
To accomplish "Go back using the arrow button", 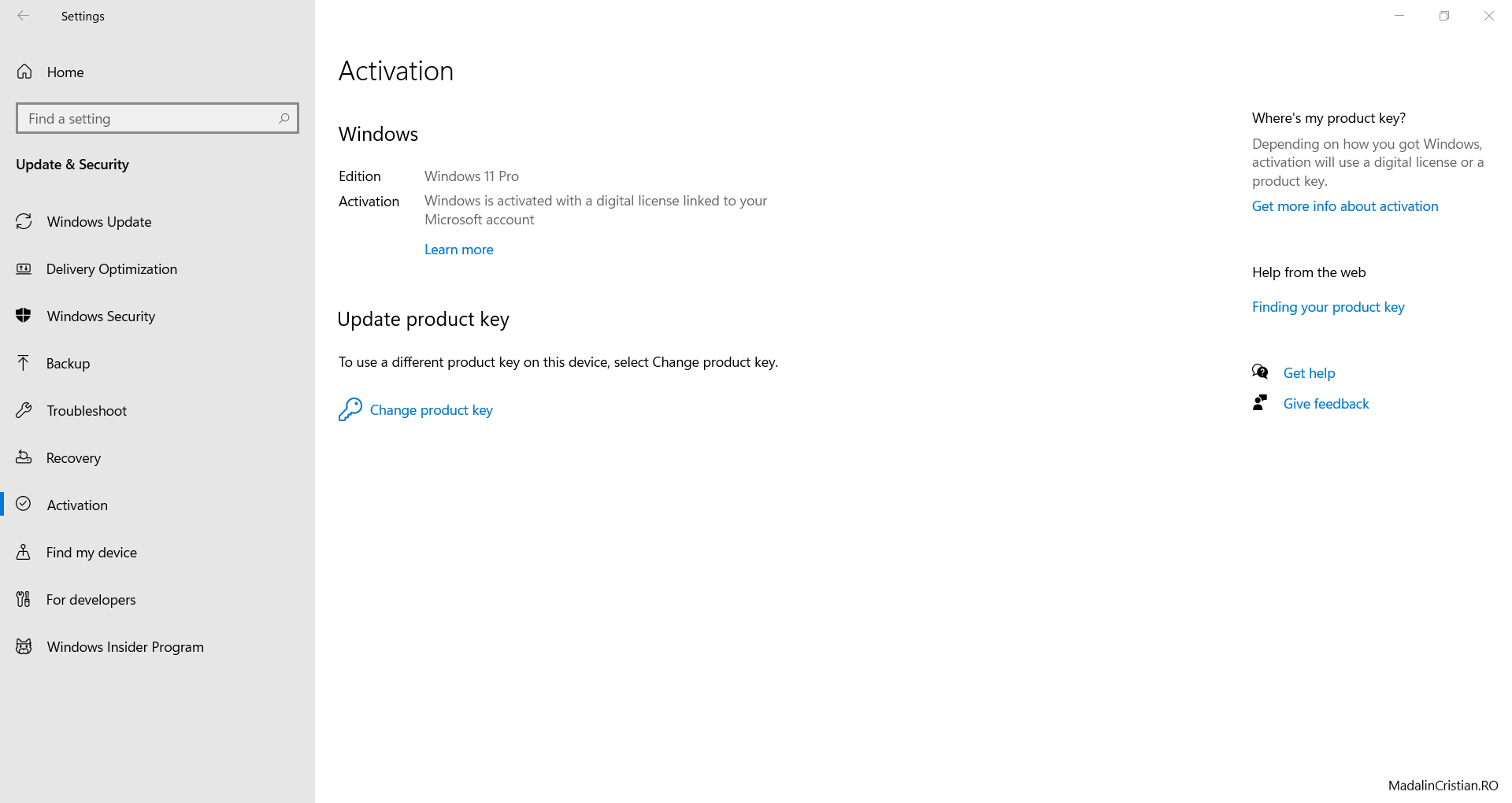I will pos(24,16).
